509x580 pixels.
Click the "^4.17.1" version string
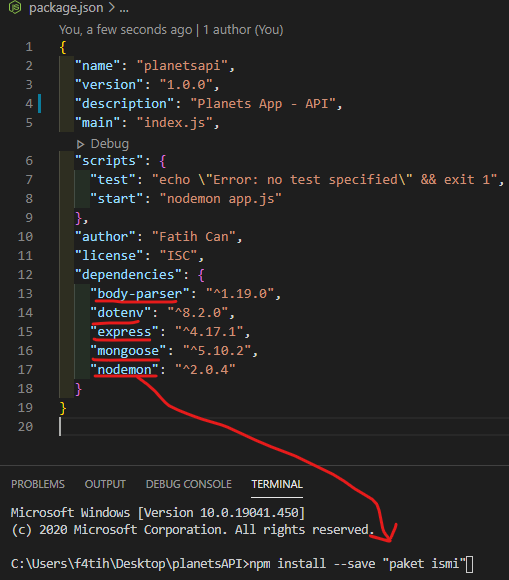(x=209, y=332)
